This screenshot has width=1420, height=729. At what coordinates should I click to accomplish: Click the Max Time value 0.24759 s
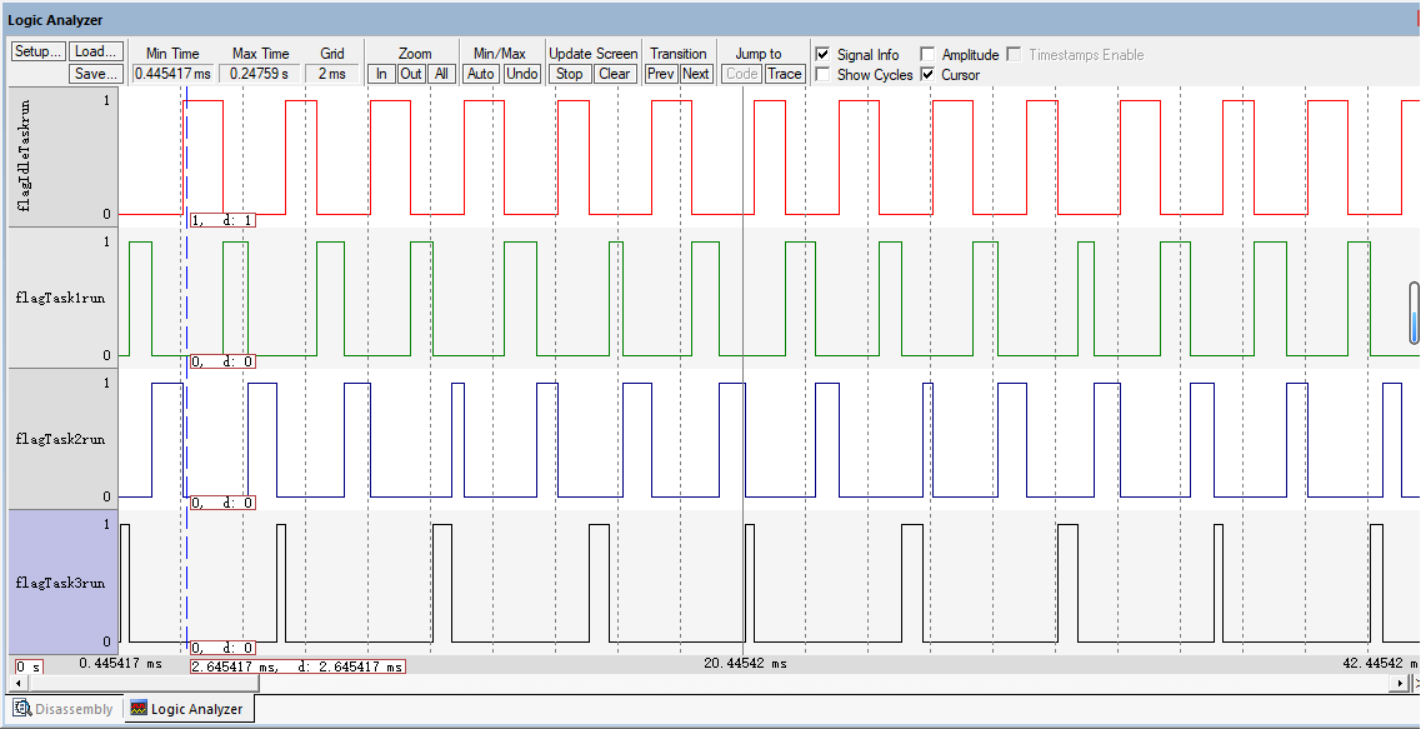click(260, 74)
